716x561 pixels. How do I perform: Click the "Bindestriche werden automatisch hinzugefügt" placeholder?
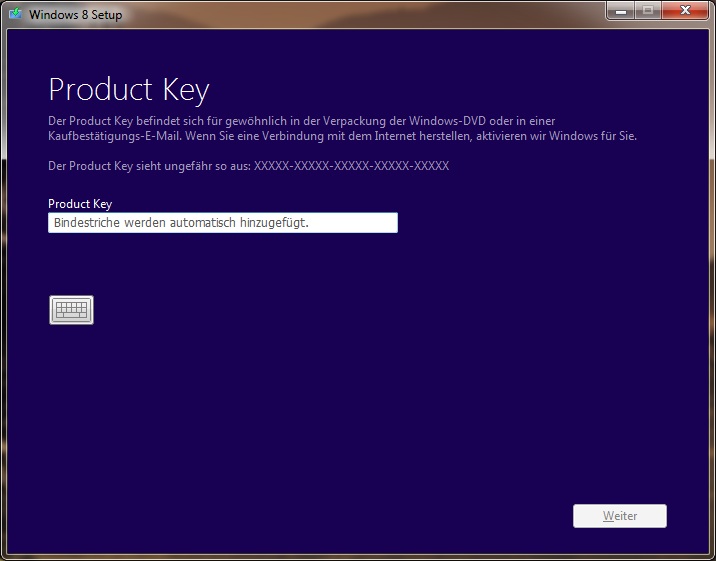180,223
